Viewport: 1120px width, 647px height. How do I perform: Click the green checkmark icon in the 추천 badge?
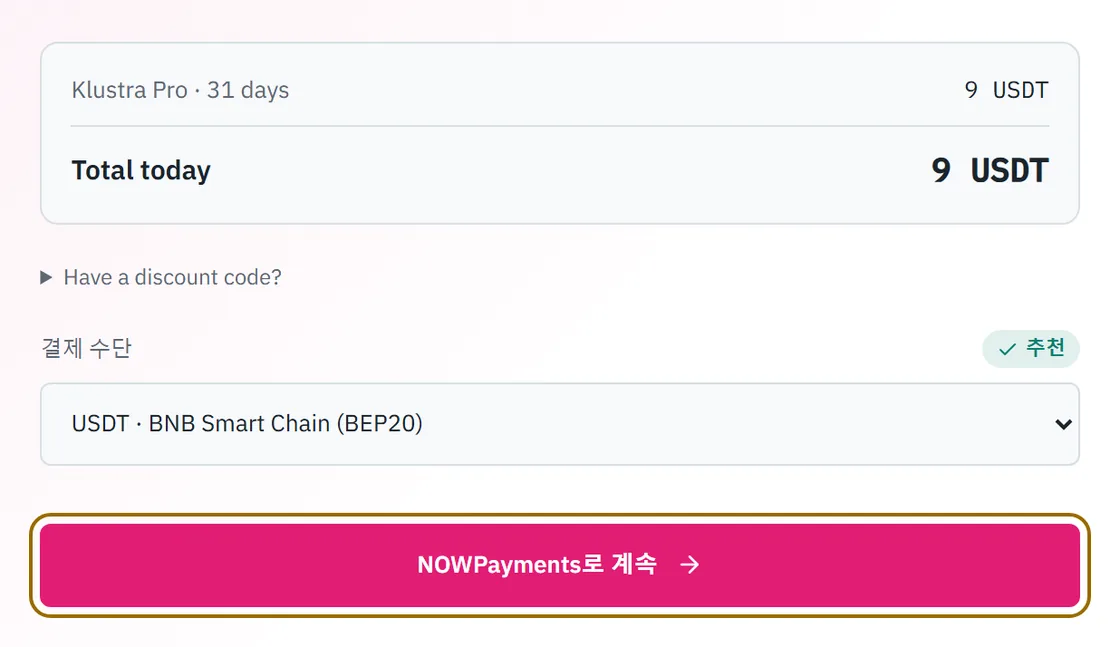click(1007, 349)
